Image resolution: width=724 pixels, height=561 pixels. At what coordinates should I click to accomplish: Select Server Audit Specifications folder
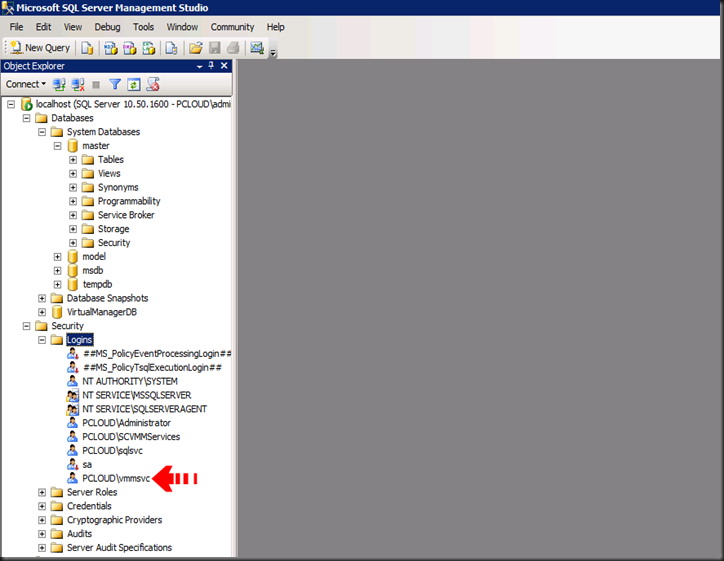point(119,548)
